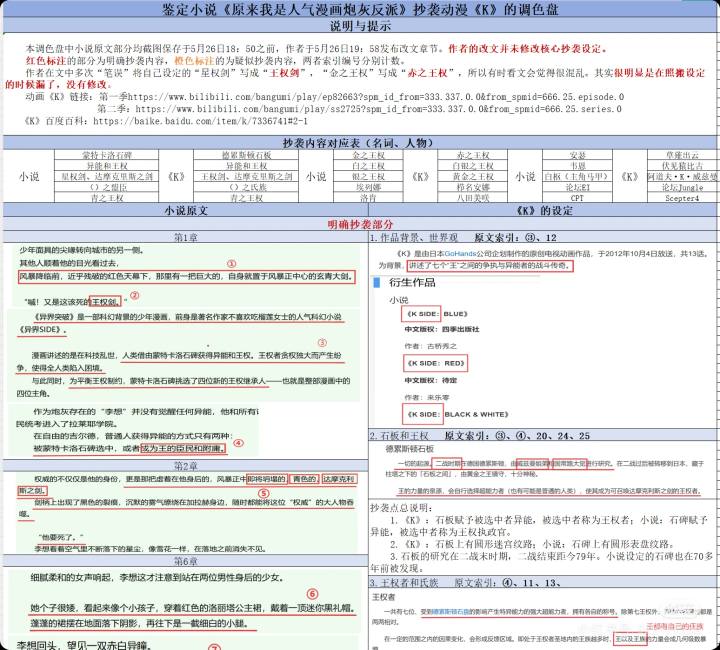Click the line 李想回头，望见一双赤白异瞳
The image size is (720, 650).
click(84, 645)
